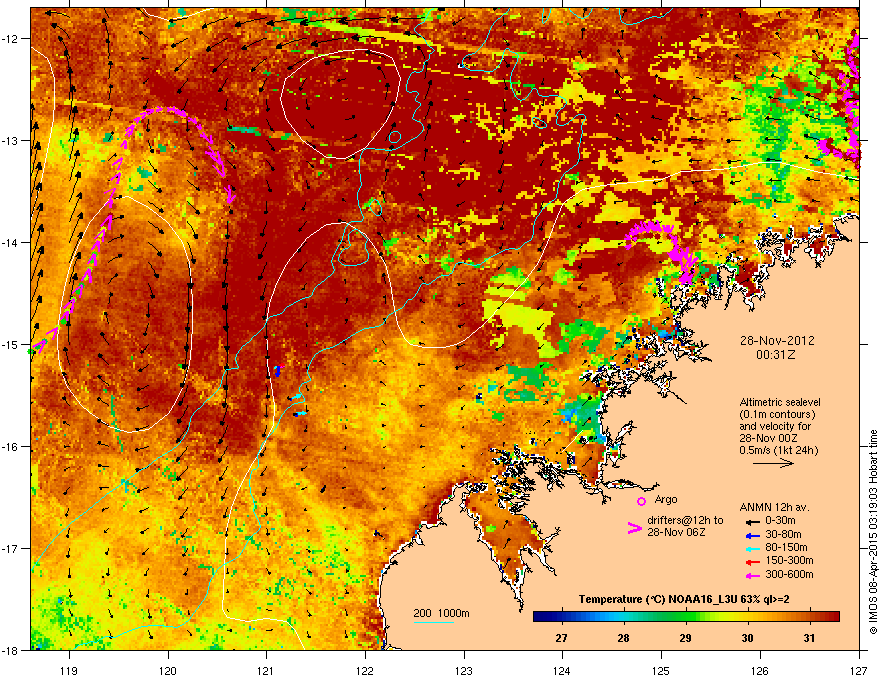Image resolution: width=880 pixels, height=680 pixels.
Task: Click the red 150-300m arrow legend symbol
Action: coord(751,562)
